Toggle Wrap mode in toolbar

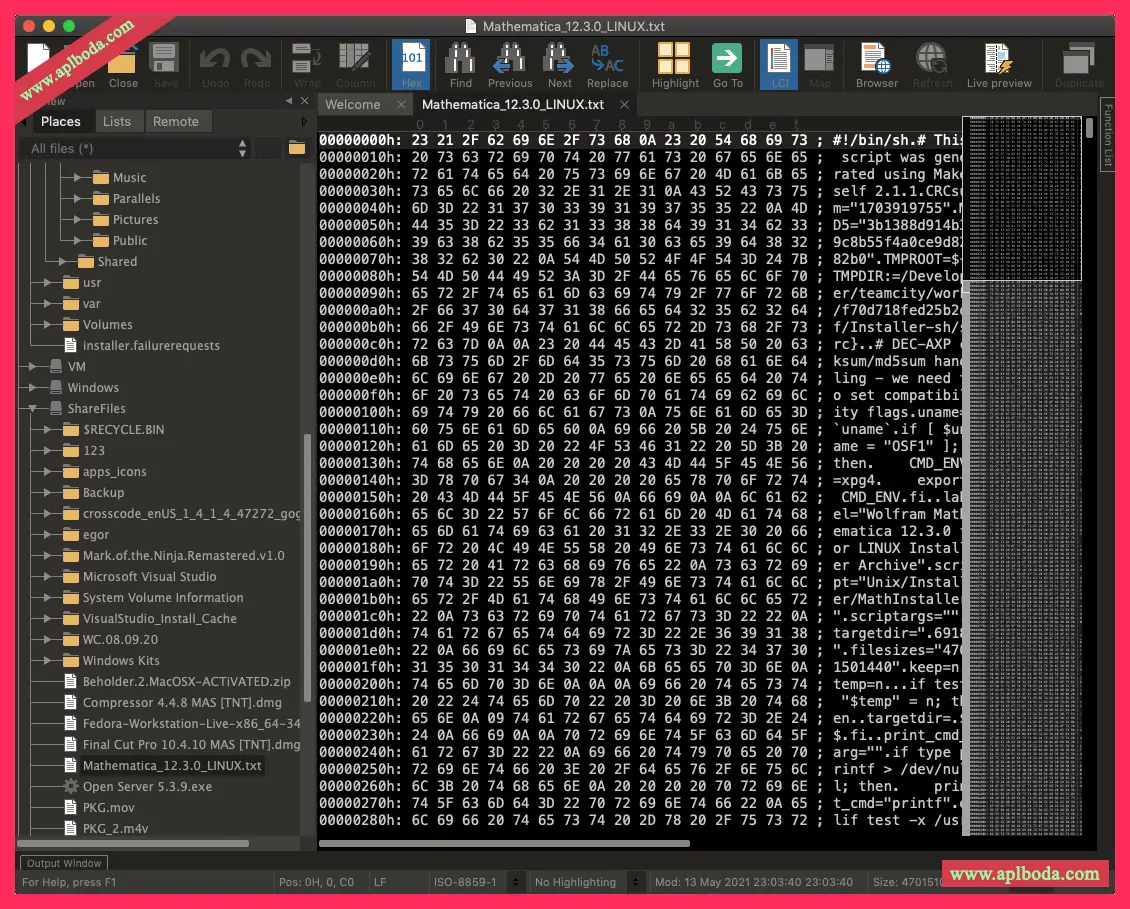[307, 65]
